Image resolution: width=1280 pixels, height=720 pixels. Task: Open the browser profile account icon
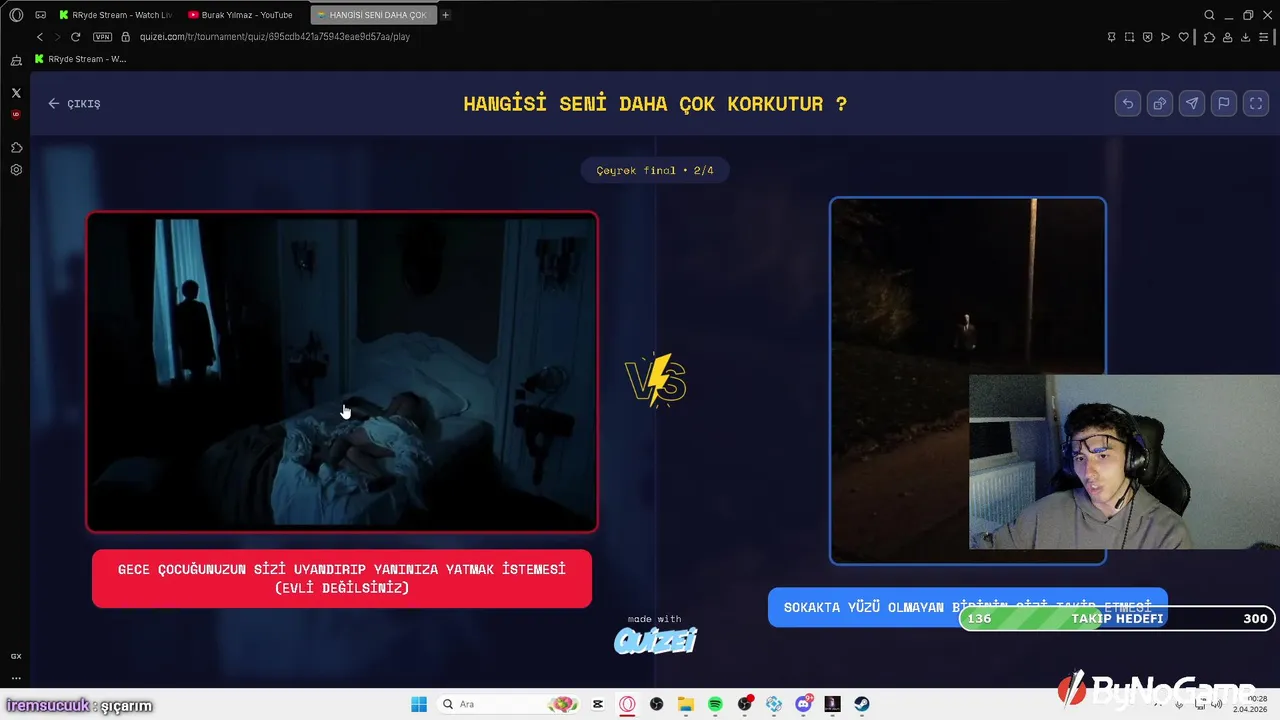click(1227, 37)
